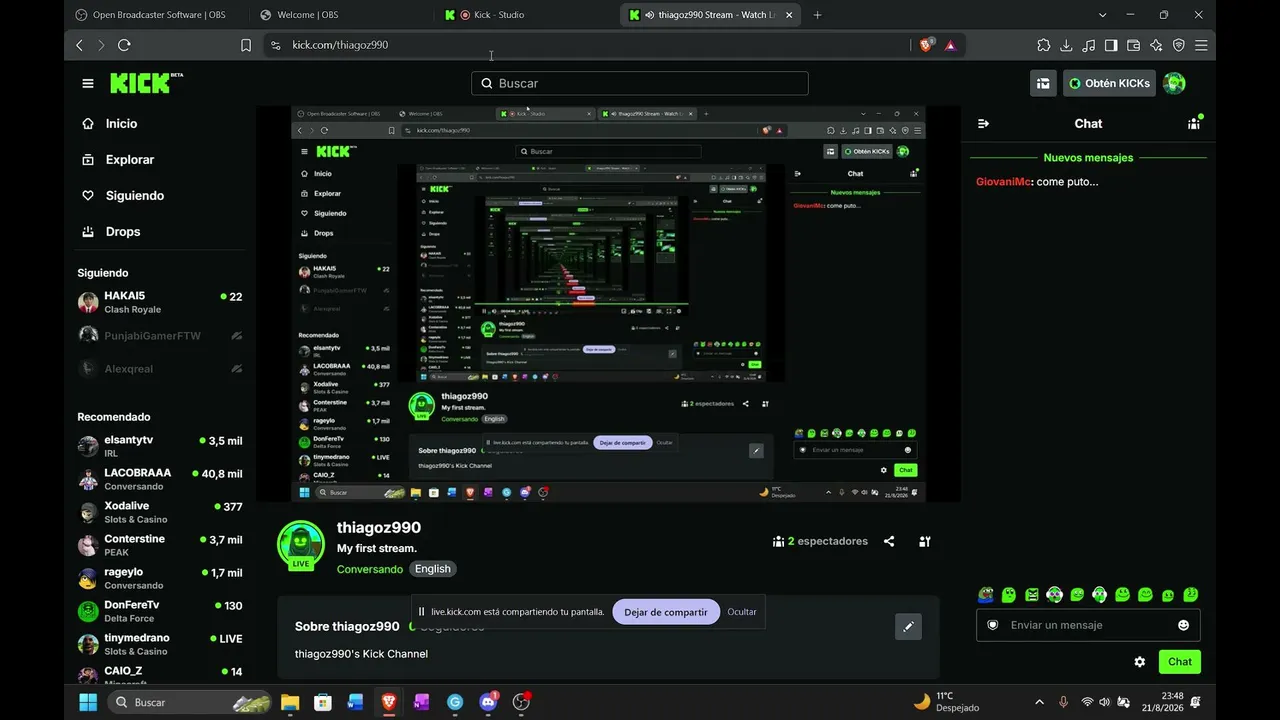
Task: Open the Windows Start menu
Action: click(x=88, y=702)
